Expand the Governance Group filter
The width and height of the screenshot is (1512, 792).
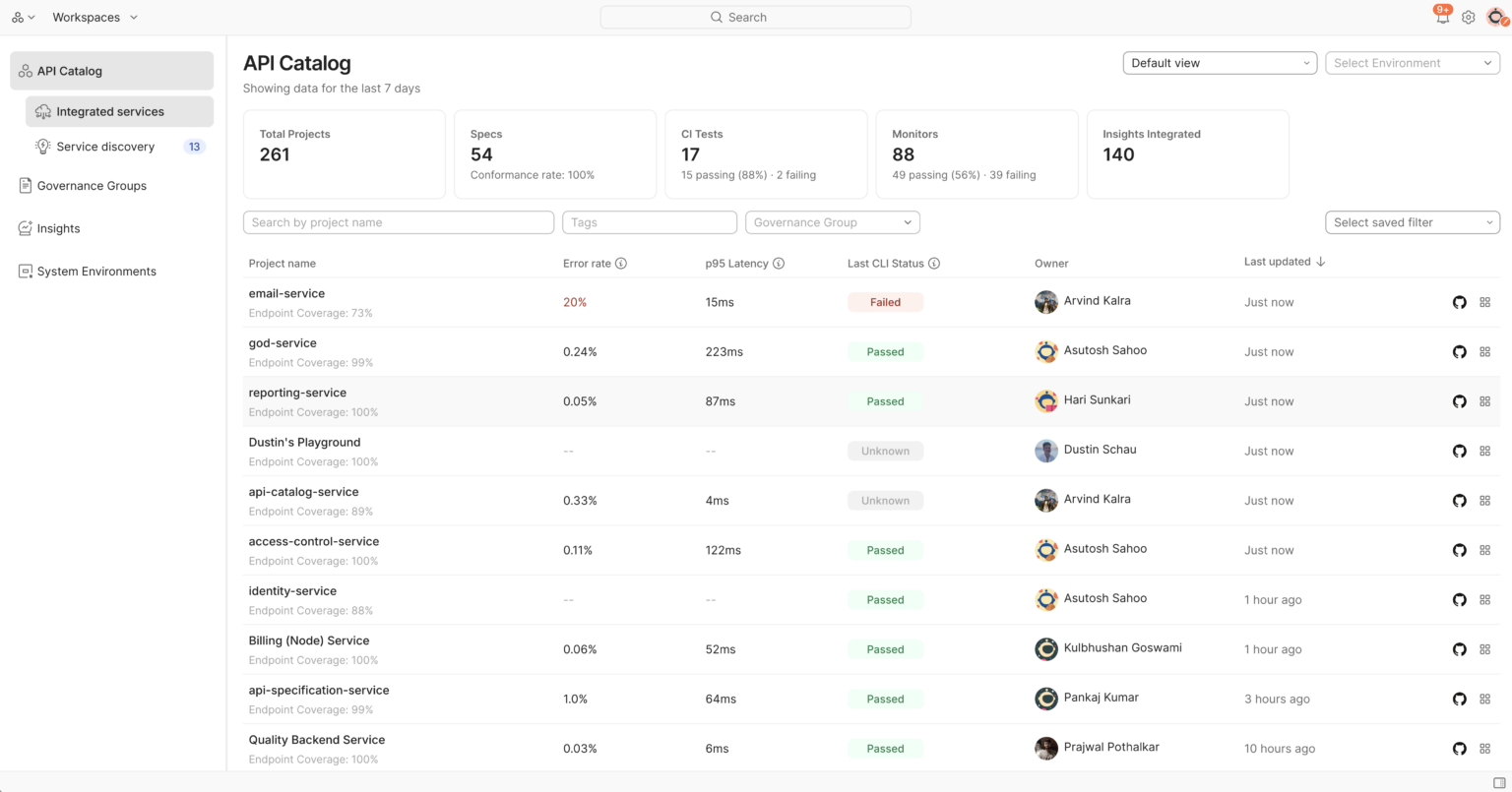click(833, 222)
